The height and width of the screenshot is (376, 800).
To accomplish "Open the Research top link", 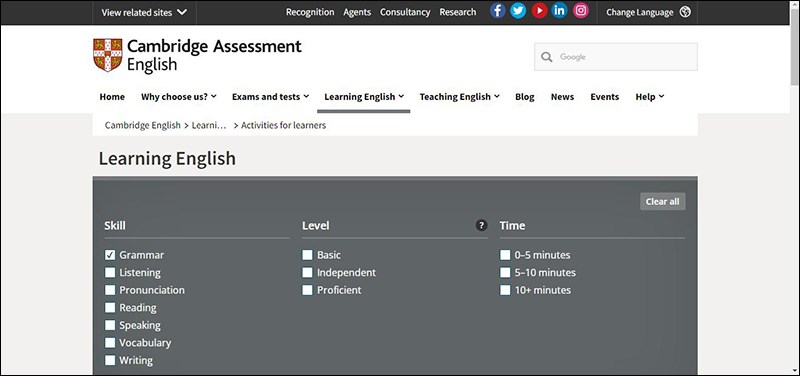I will (x=458, y=12).
